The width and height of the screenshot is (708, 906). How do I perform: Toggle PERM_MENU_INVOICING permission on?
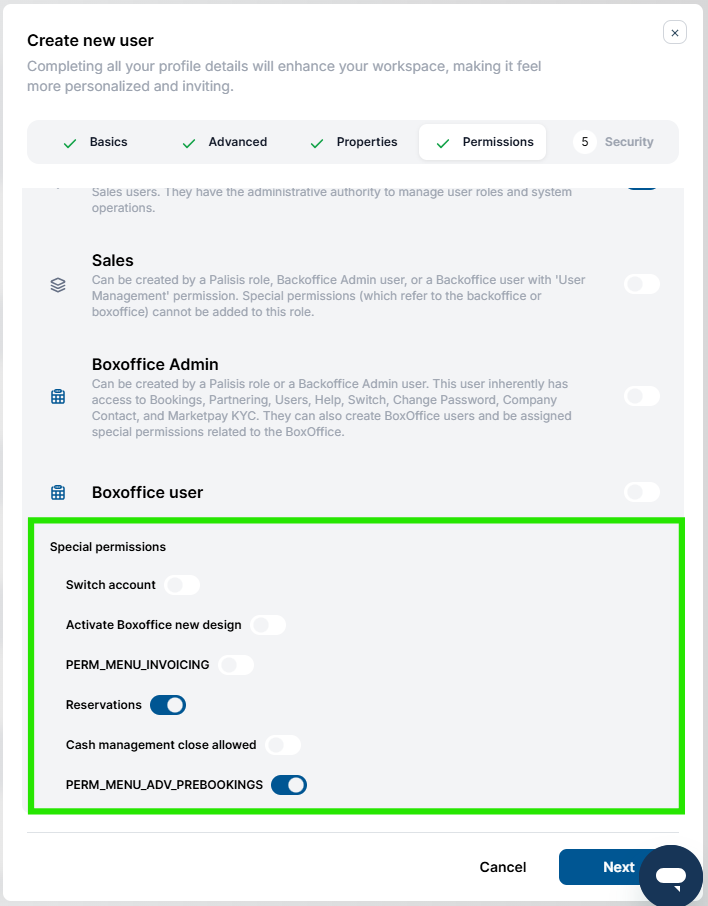236,664
